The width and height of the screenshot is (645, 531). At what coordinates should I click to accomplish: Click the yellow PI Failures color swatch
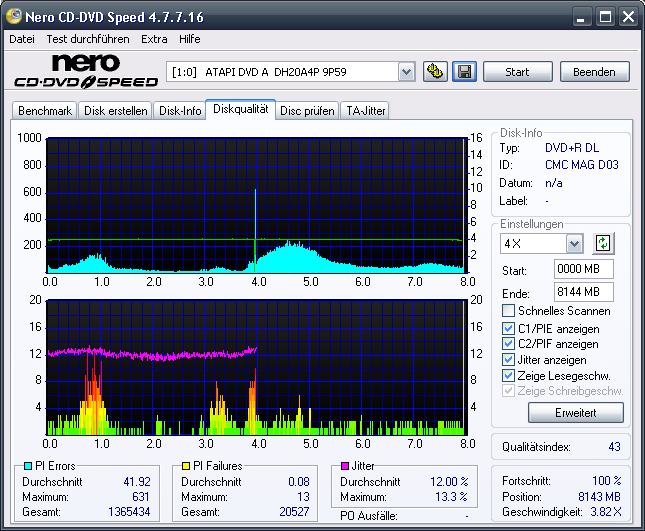point(186,466)
